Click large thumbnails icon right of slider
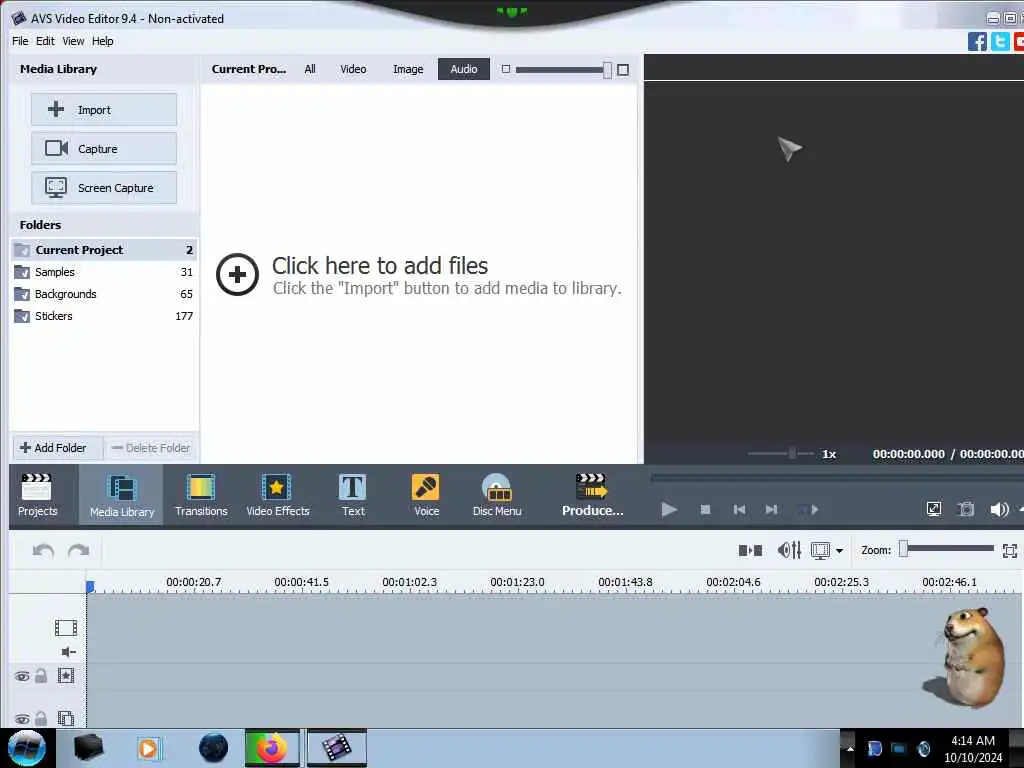The image size is (1024, 768). coord(623,69)
